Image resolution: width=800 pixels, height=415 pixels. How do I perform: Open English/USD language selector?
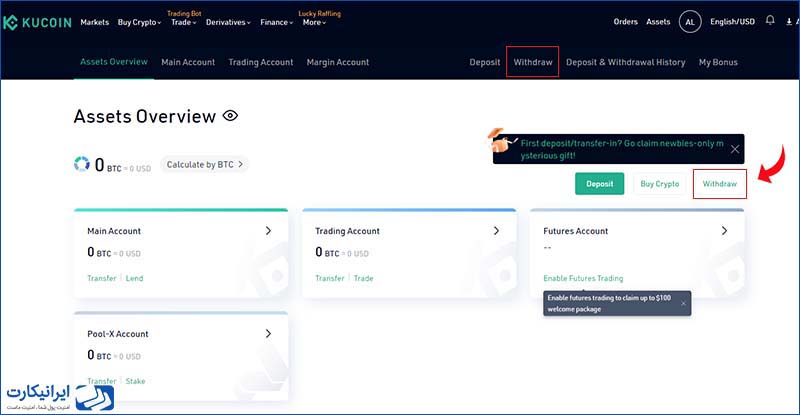(x=732, y=22)
